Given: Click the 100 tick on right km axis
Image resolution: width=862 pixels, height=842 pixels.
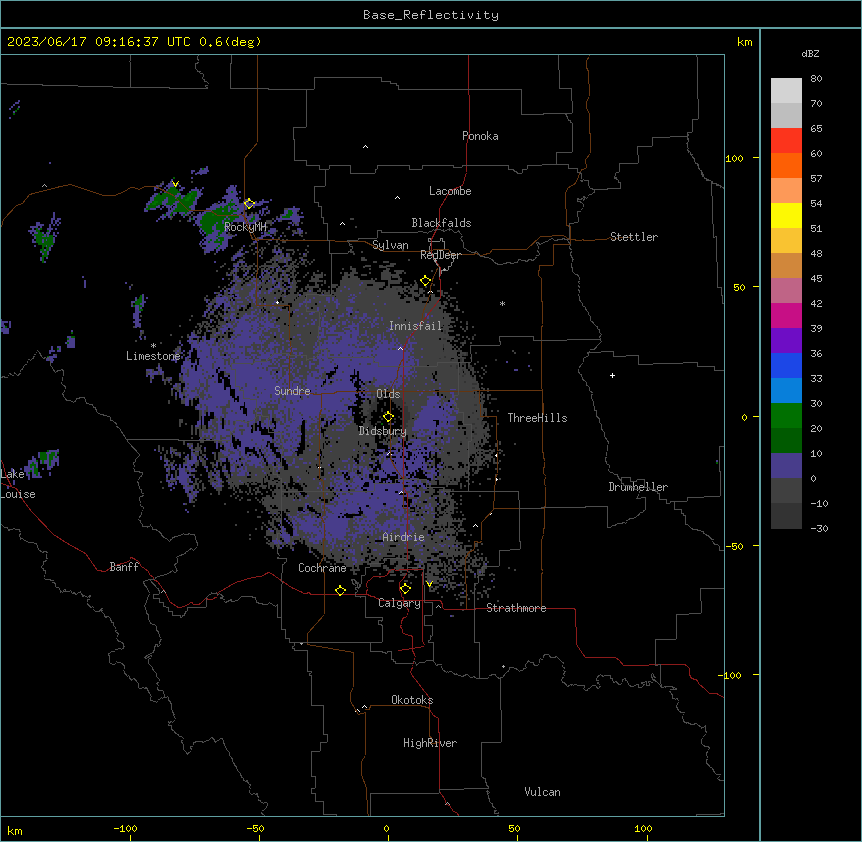Looking at the screenshot, I should click(734, 159).
